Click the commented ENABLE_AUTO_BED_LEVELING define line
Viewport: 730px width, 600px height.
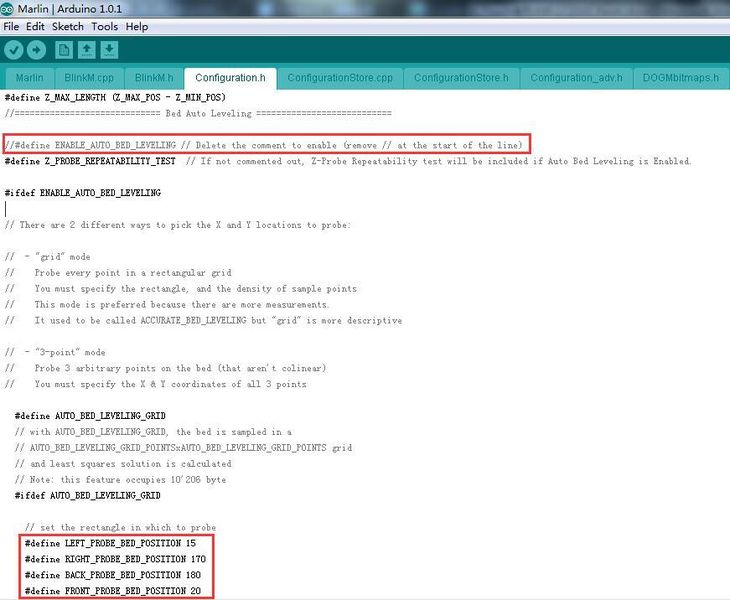pos(264,145)
